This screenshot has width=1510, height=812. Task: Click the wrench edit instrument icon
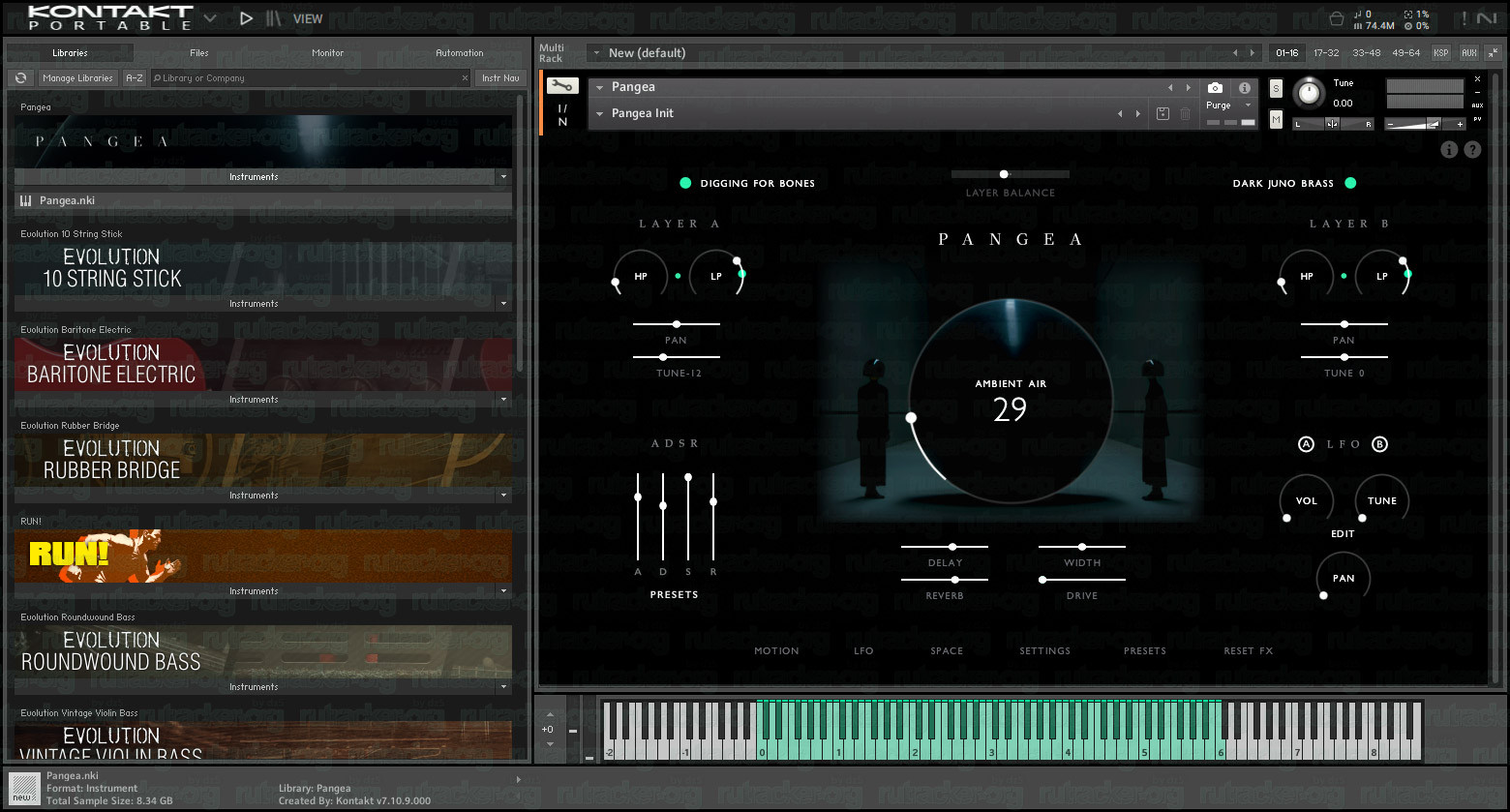point(562,86)
